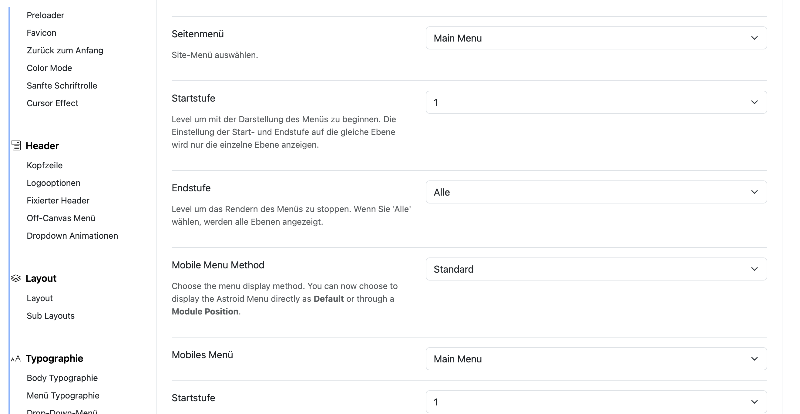
Task: Open the Seitenmenü dropdown showing Main Menu
Action: pos(596,38)
